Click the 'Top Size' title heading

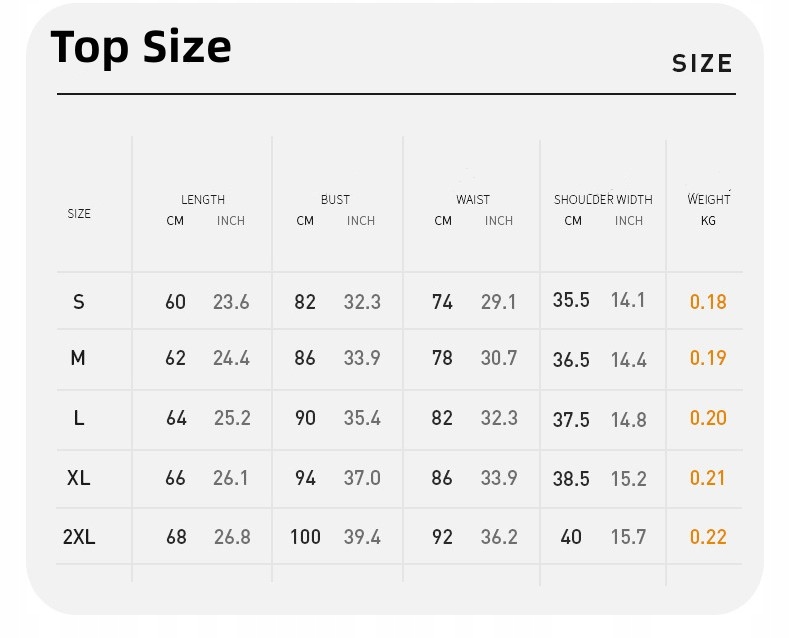click(141, 47)
